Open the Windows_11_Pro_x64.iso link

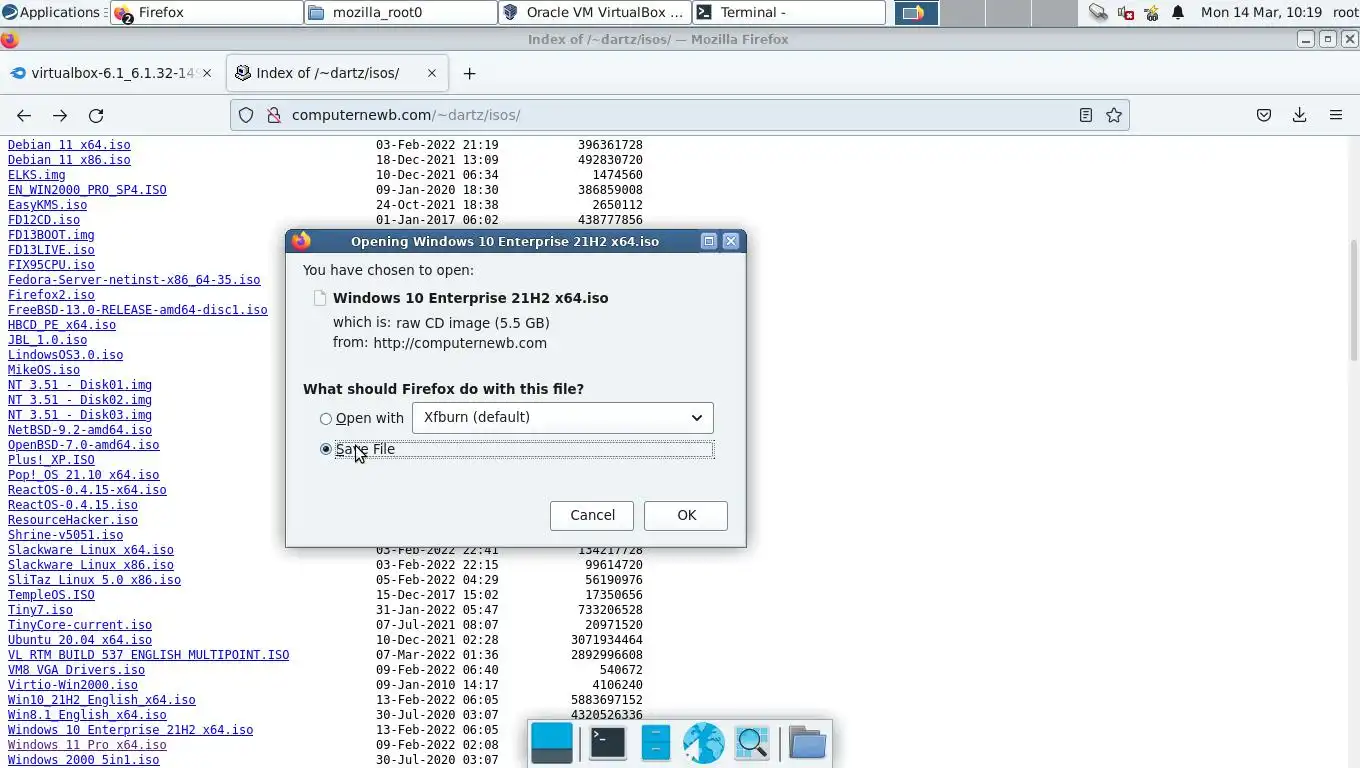[87, 745]
